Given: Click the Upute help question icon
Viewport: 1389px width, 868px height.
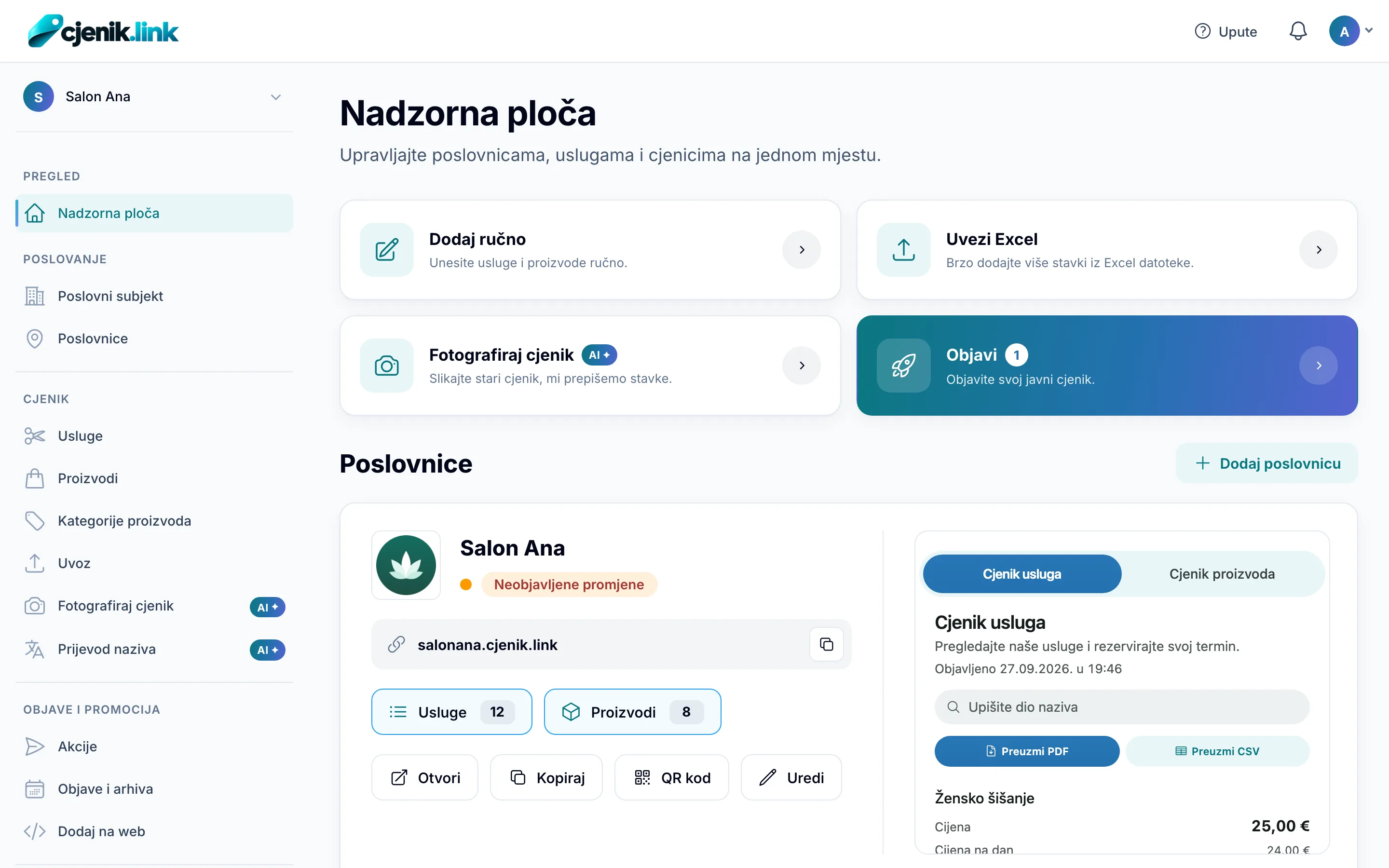Looking at the screenshot, I should [1202, 31].
